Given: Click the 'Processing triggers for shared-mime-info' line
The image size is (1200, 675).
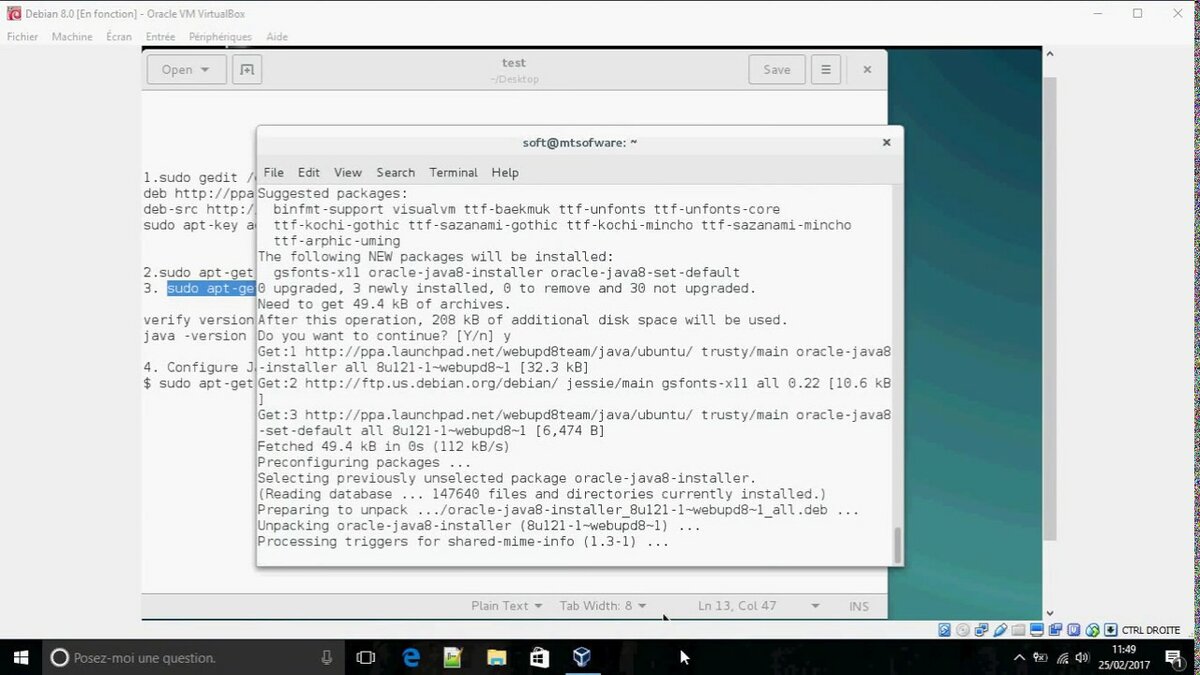Looking at the screenshot, I should coord(463,541).
